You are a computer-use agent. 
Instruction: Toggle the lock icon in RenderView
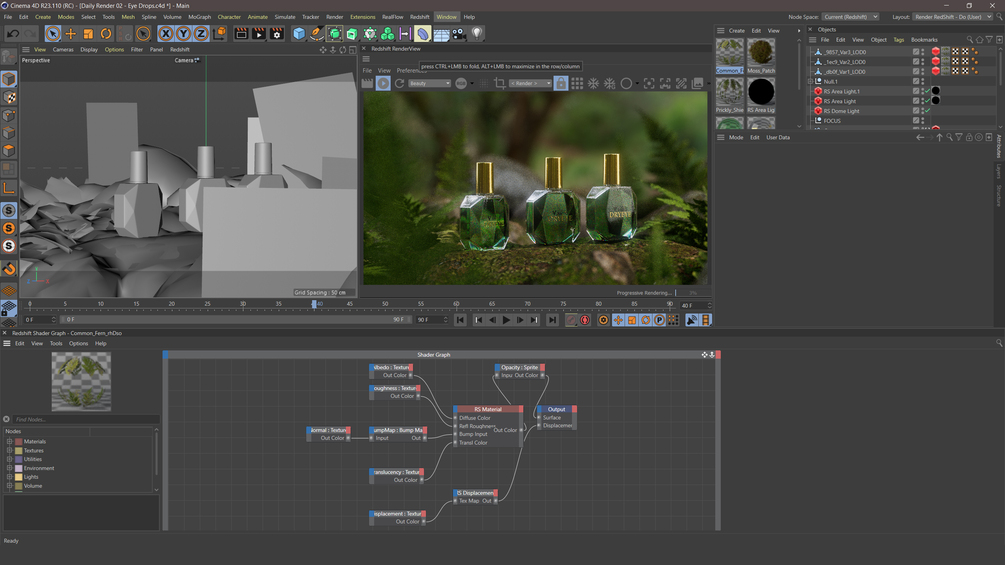pos(561,84)
